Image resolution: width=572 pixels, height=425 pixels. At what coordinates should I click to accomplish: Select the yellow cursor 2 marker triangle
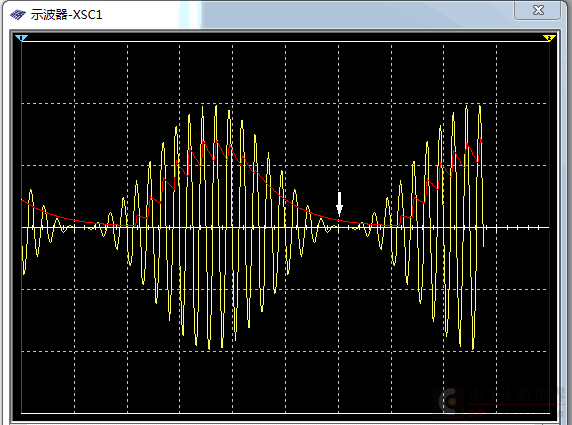point(549,38)
